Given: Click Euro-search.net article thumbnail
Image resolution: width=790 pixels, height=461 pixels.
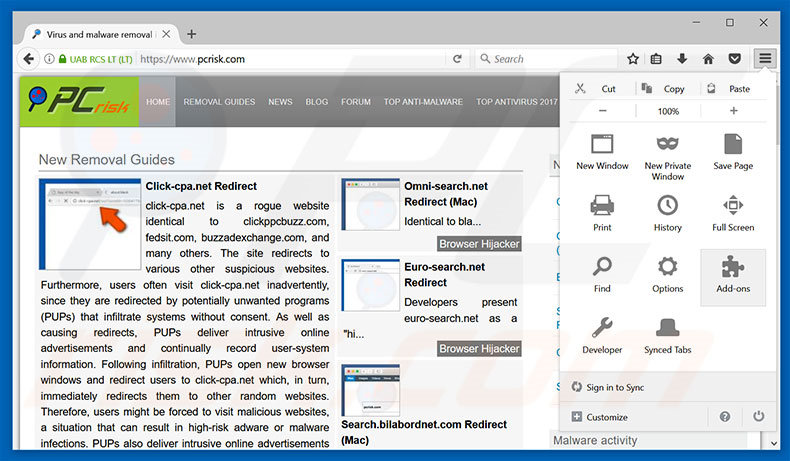Looking at the screenshot, I should tap(370, 285).
